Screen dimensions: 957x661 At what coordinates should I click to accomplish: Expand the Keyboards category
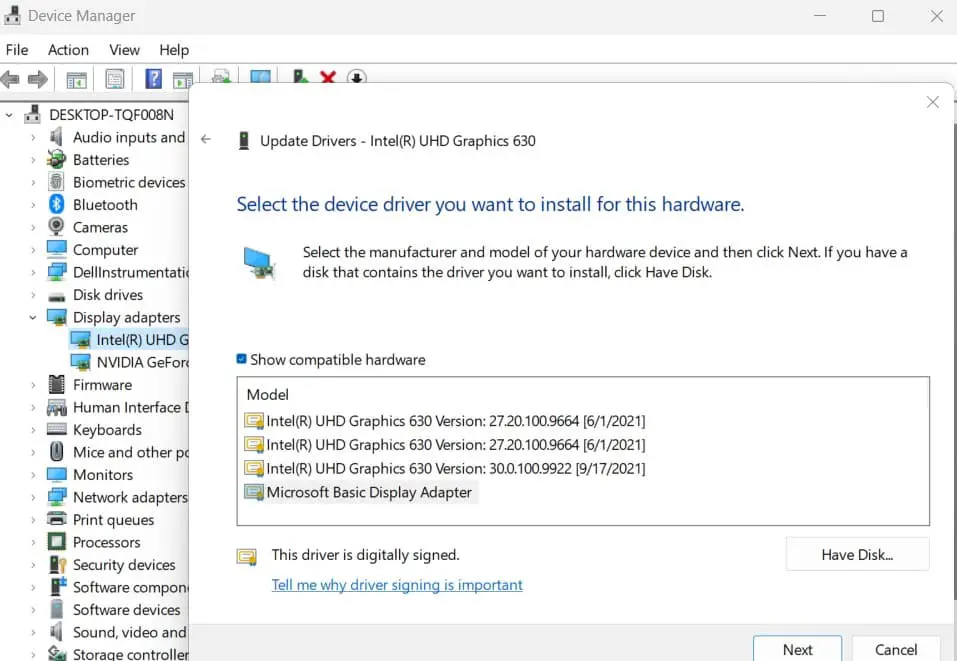point(33,430)
